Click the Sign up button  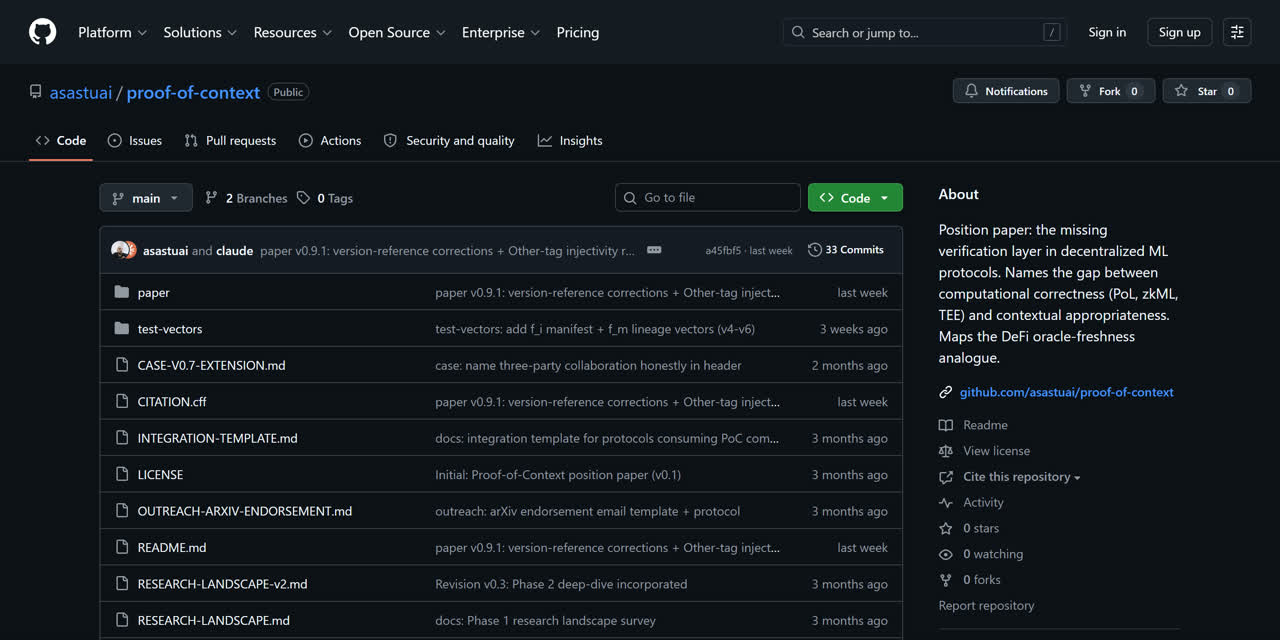pos(1180,32)
